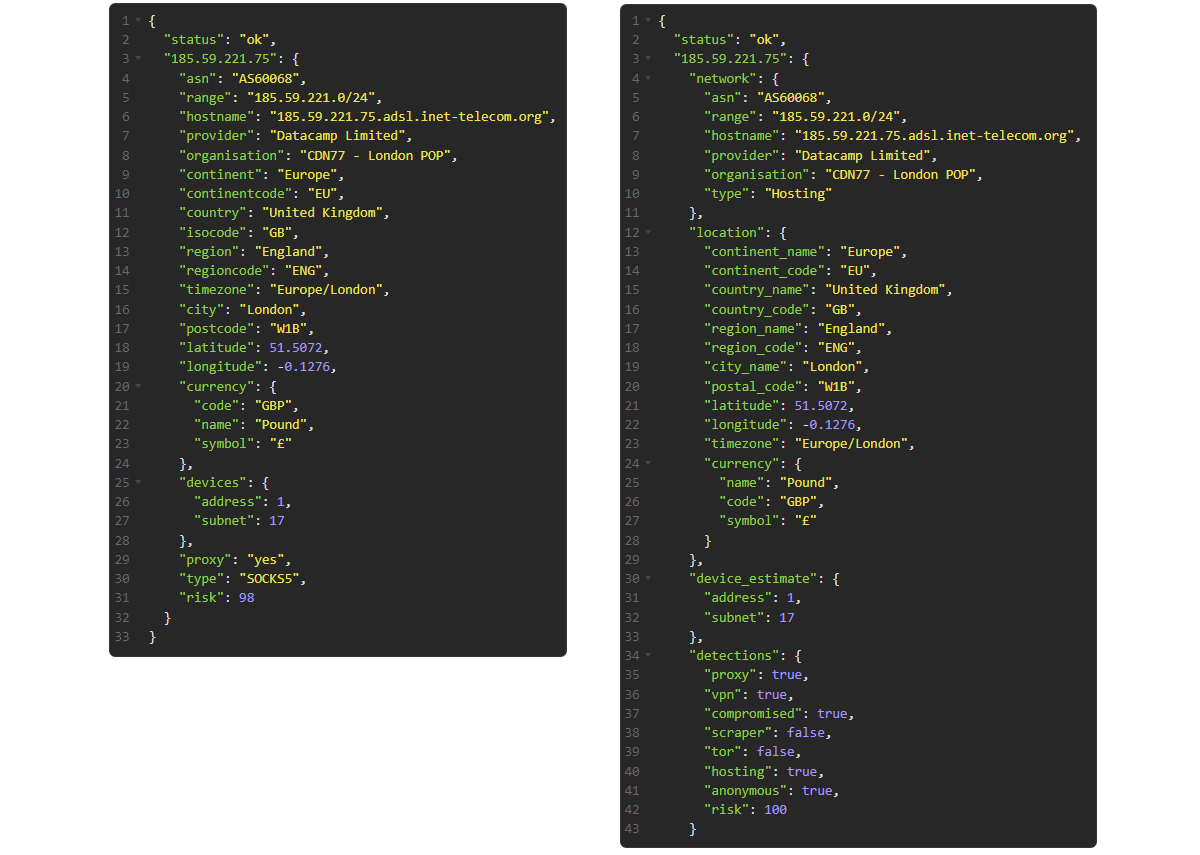The height and width of the screenshot is (855, 1200).
Task: Fold the "detections" block in right panel
Action: coord(649,656)
